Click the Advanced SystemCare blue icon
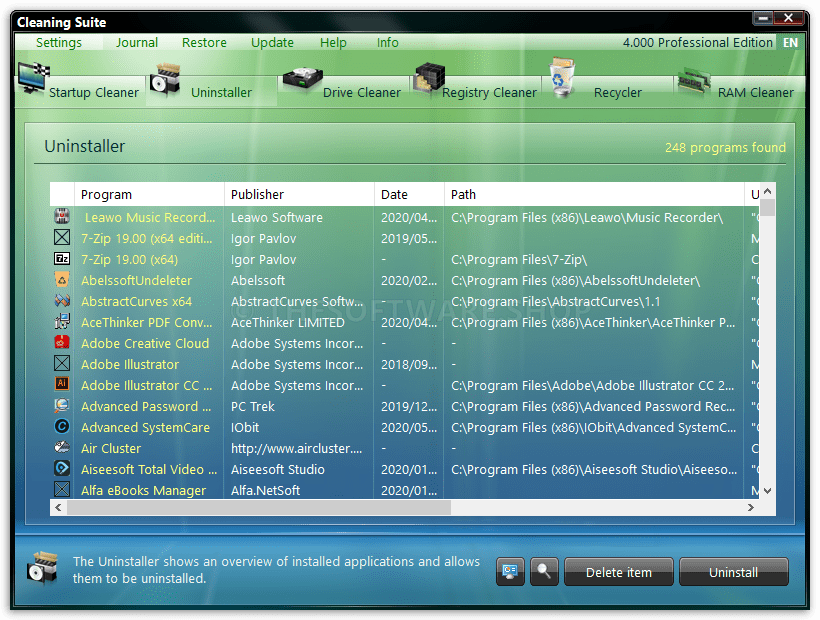Viewport: 820px width, 620px height. [x=62, y=426]
